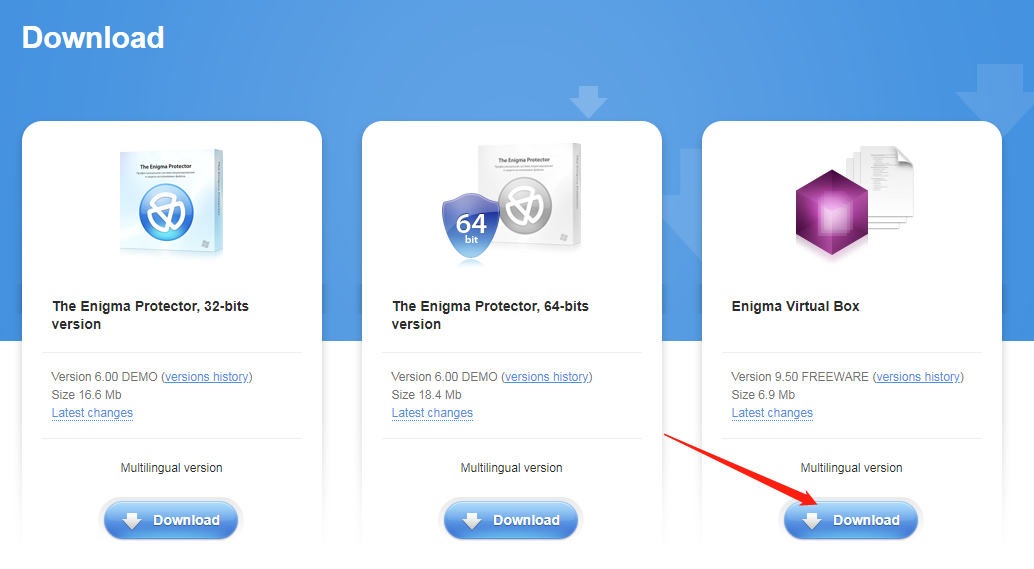
Task: Open versions history for 64-bits version
Action: tap(547, 376)
